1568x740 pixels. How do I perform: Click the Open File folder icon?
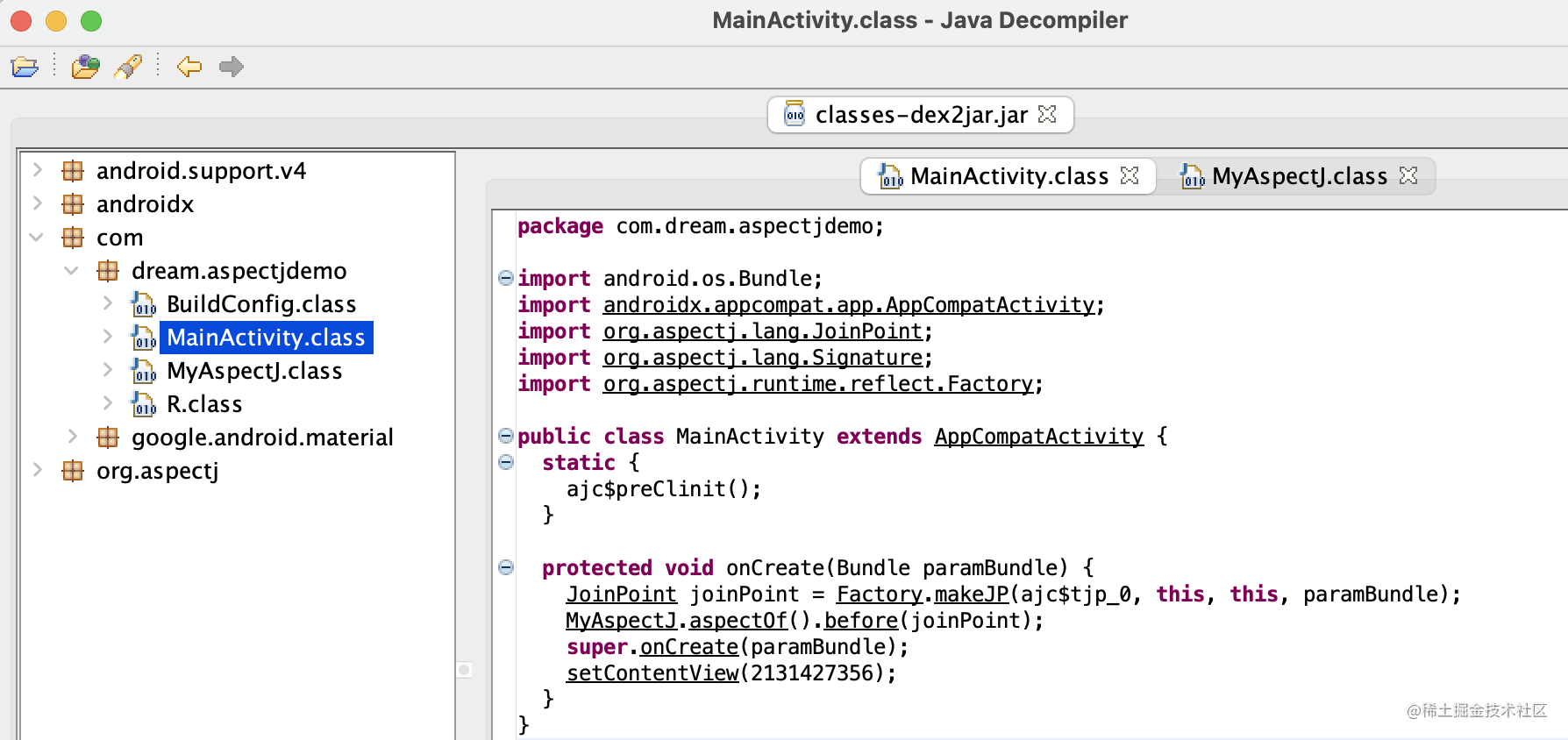[x=25, y=67]
